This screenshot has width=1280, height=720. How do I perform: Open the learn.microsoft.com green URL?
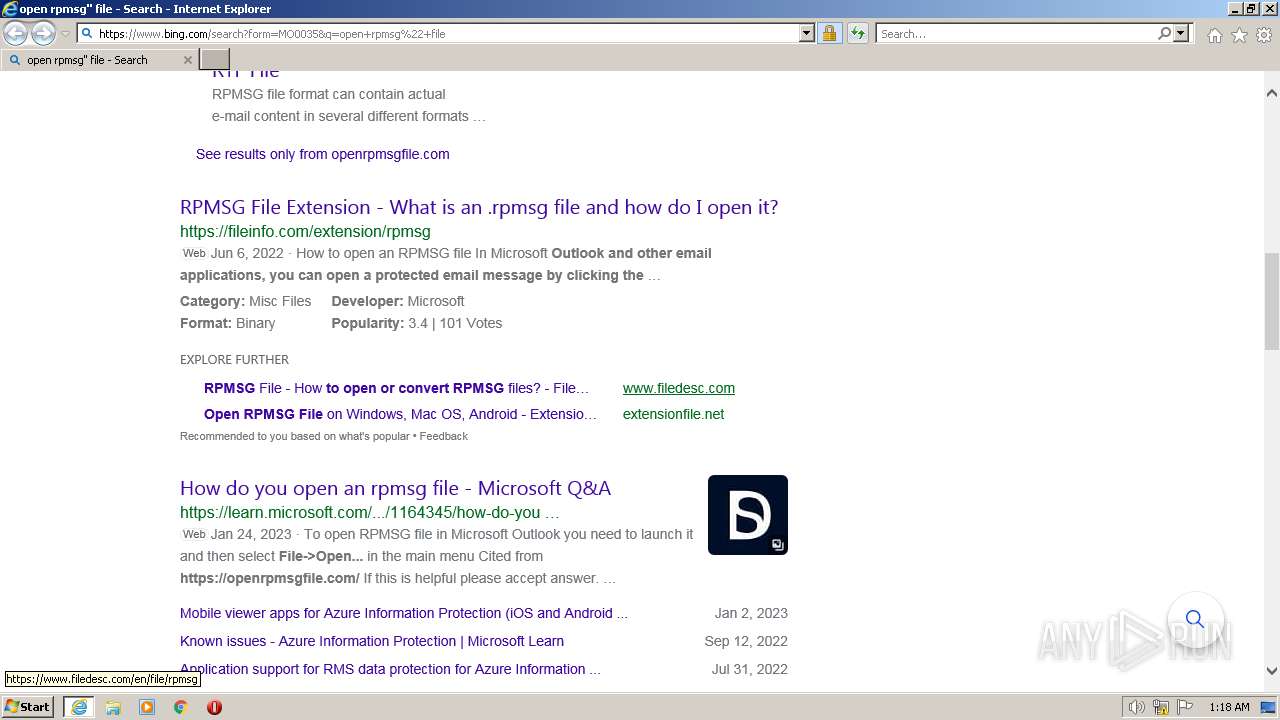click(x=369, y=512)
